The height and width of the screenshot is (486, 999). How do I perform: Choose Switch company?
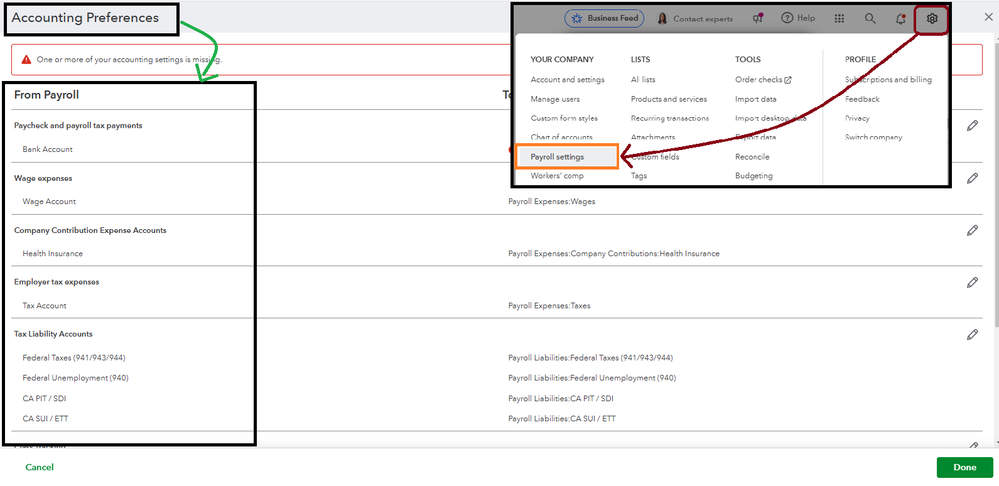873,138
